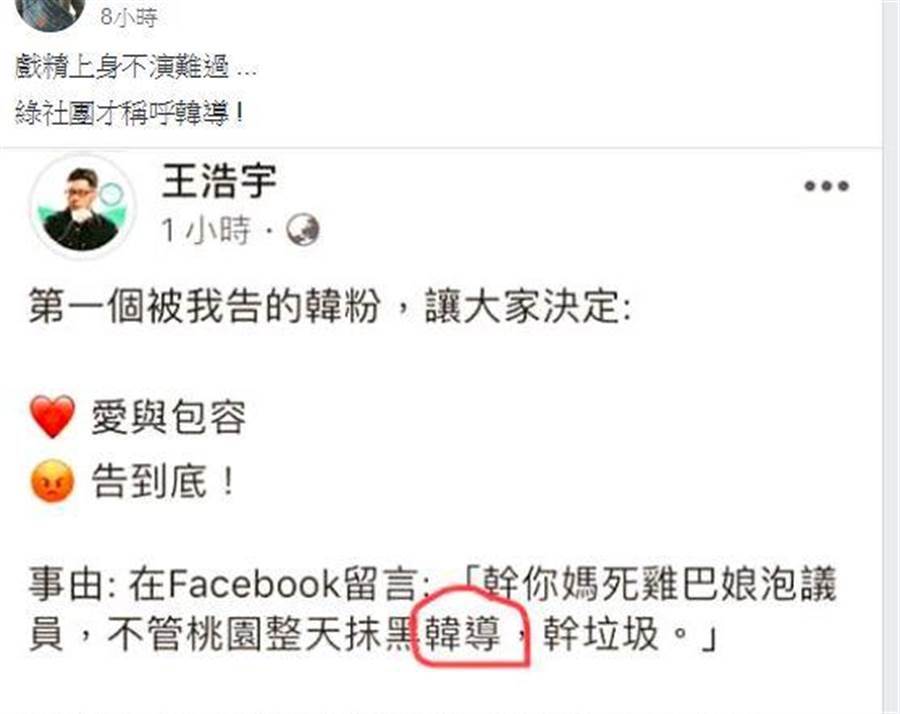Click the angry face emoji
This screenshot has width=900, height=714.
(52, 481)
